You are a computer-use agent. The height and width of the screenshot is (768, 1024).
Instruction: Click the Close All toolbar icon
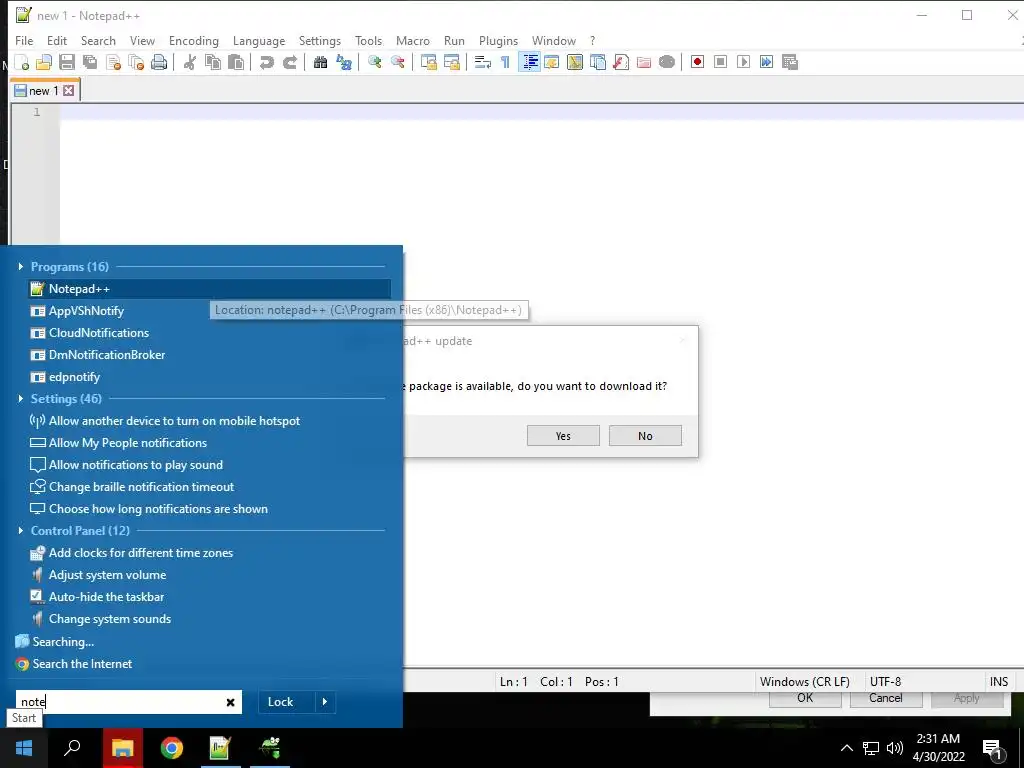pyautogui.click(x=136, y=62)
